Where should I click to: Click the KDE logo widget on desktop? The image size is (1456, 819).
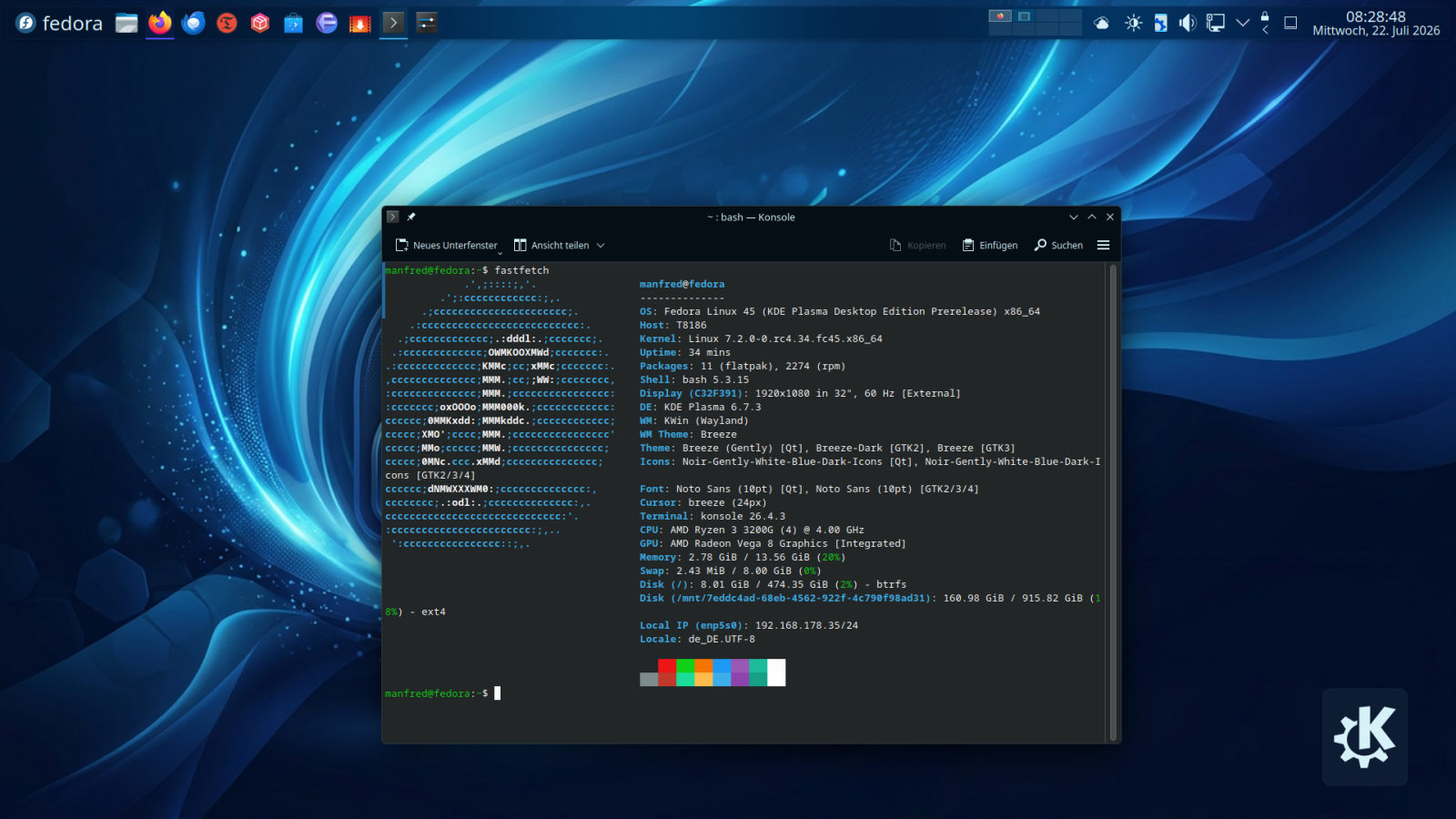pos(1365,737)
